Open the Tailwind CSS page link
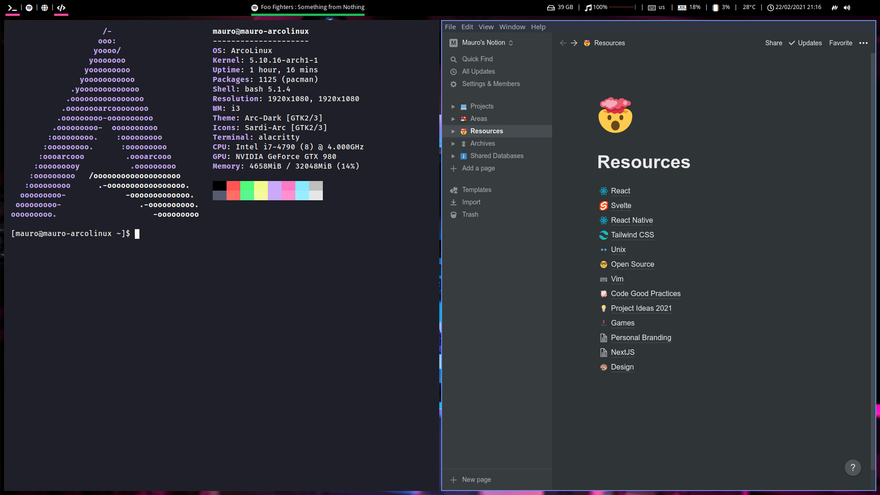The height and width of the screenshot is (495, 880). click(632, 235)
